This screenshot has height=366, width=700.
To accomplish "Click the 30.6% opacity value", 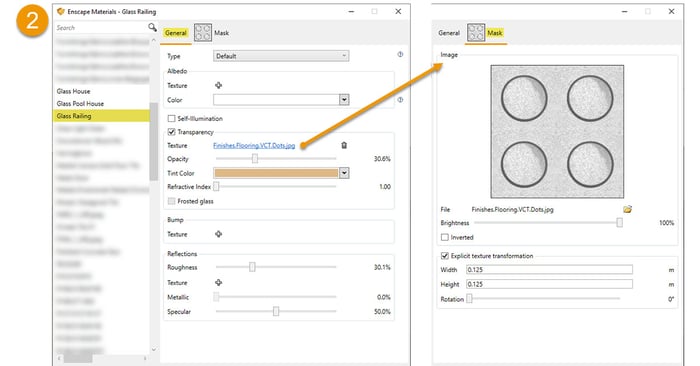I will [x=382, y=159].
